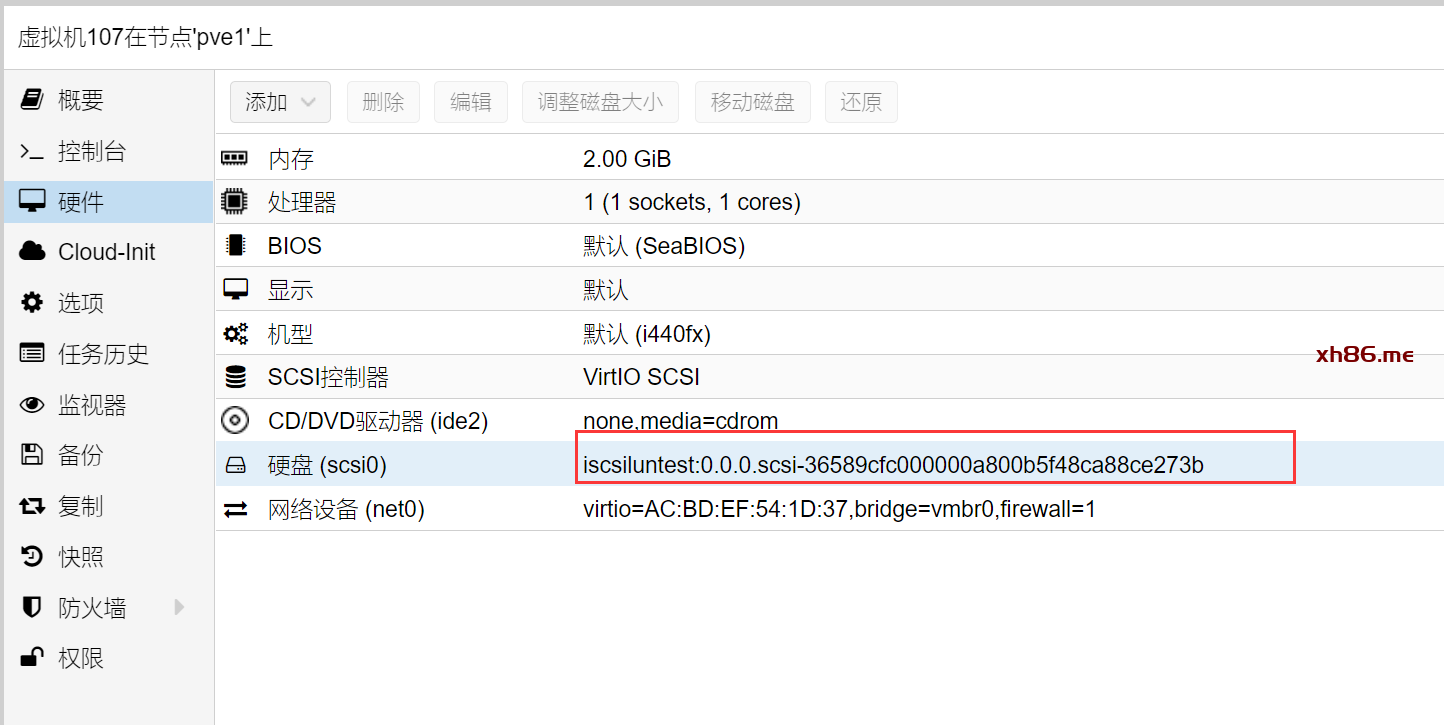Select the 内存 row label
The width and height of the screenshot is (1444, 725).
[x=291, y=159]
